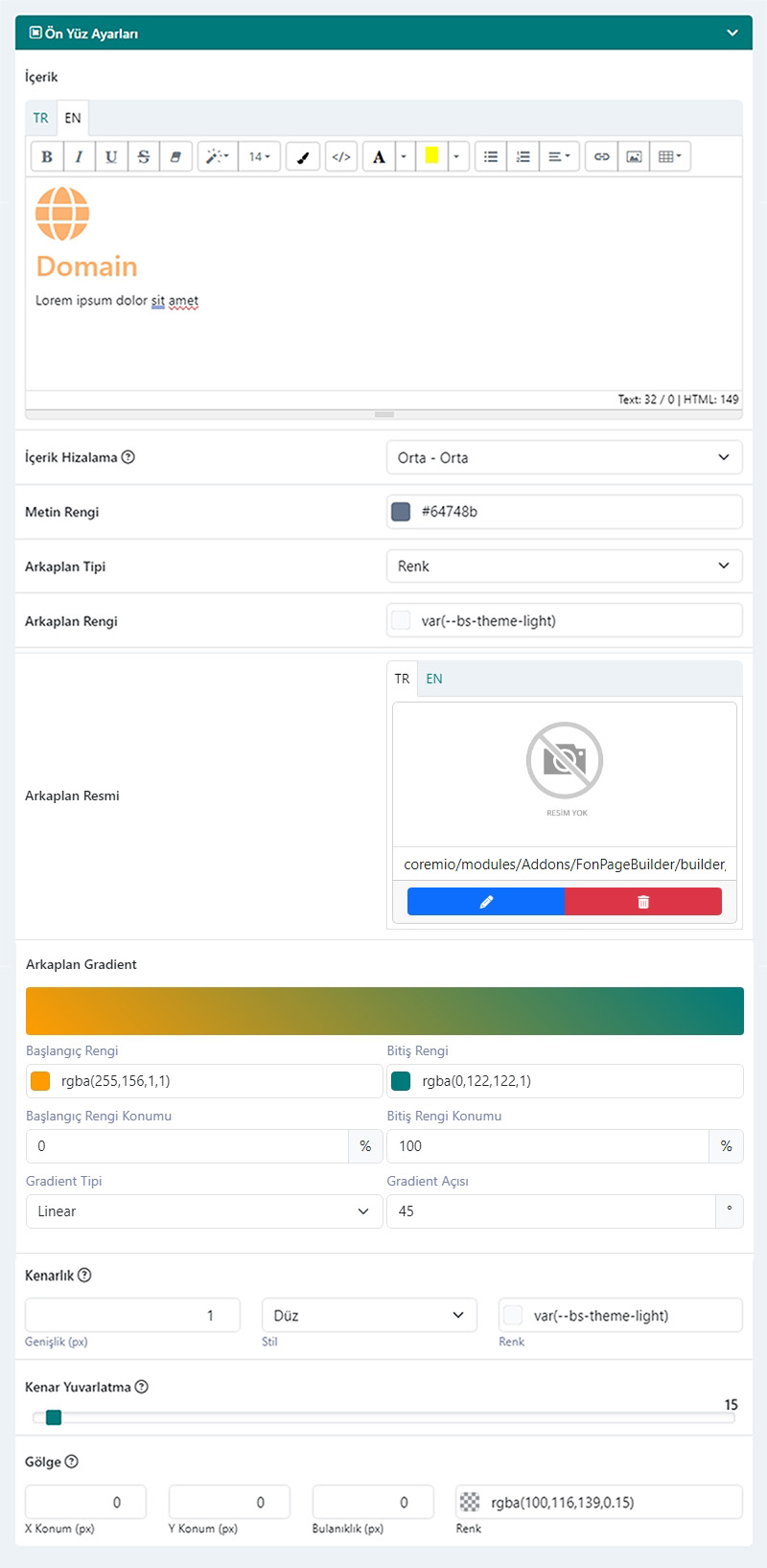Viewport: 767px width, 1568px height.
Task: Click the Kenar Yuvarlatma slider handle
Action: [x=54, y=1418]
